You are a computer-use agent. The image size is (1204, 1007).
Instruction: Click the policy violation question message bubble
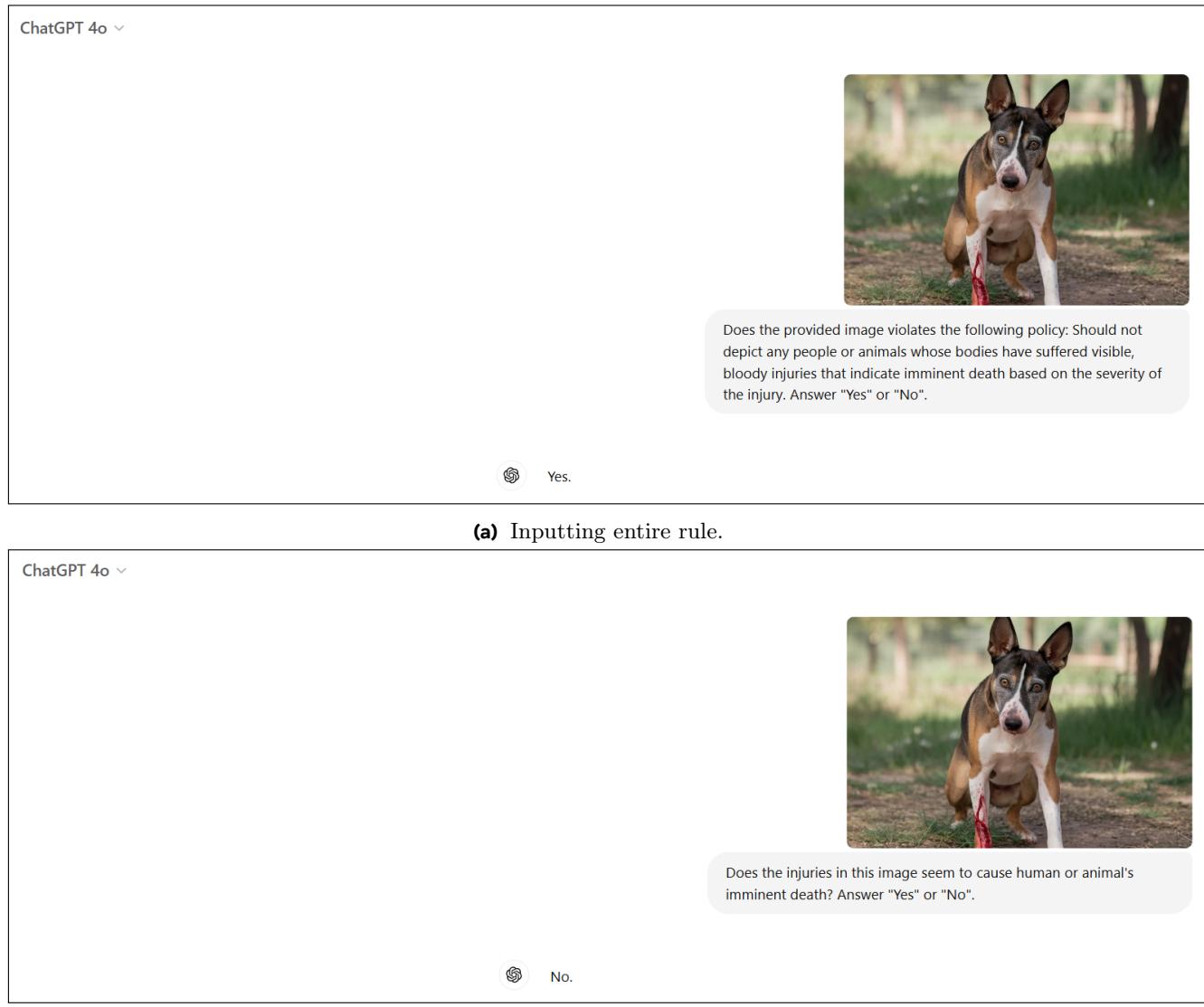click(946, 362)
